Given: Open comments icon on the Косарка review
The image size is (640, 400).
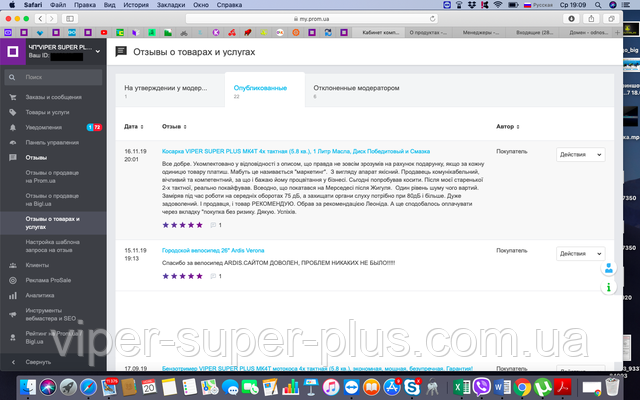Looking at the screenshot, I should [x=213, y=225].
